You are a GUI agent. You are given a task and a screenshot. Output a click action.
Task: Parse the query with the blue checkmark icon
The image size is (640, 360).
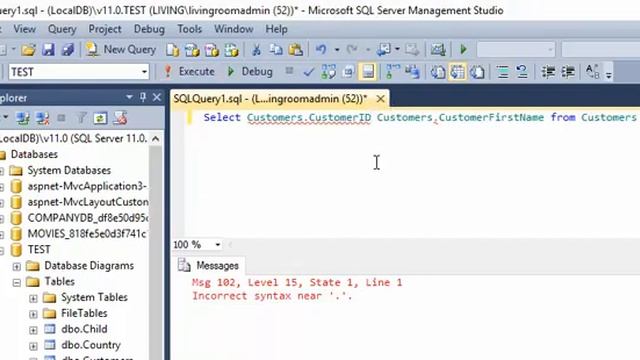[309, 72]
